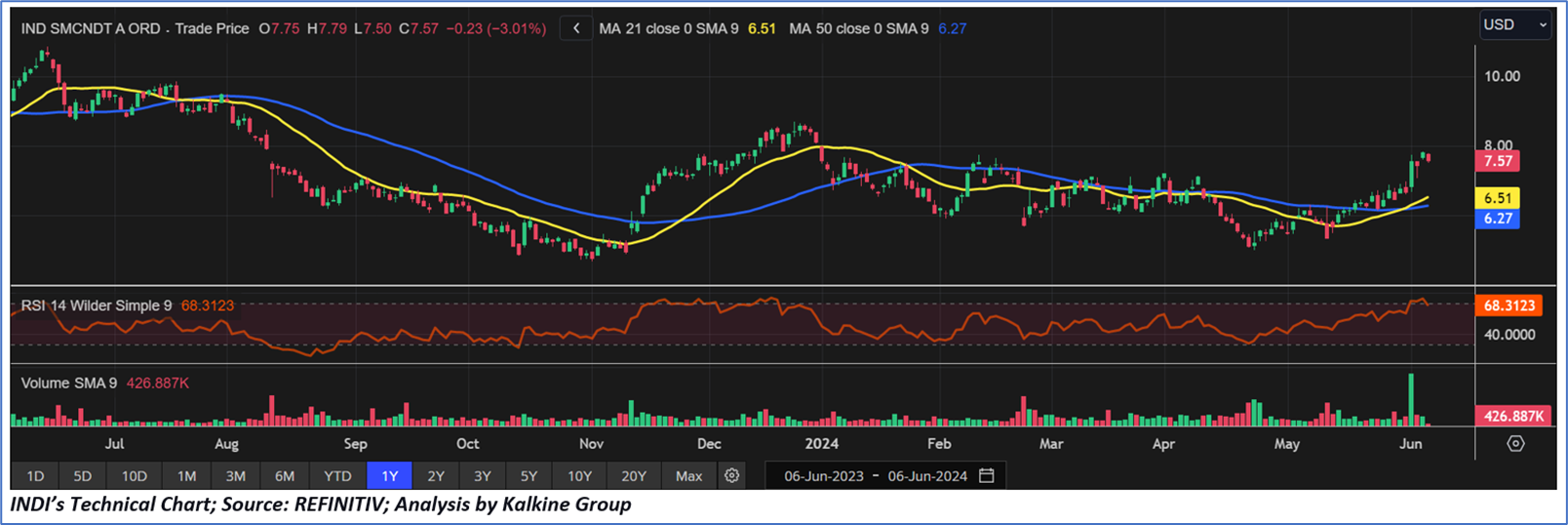Screen dimensions: 1568x525
Task: Click the Jul label on time axis
Action: pos(114,443)
